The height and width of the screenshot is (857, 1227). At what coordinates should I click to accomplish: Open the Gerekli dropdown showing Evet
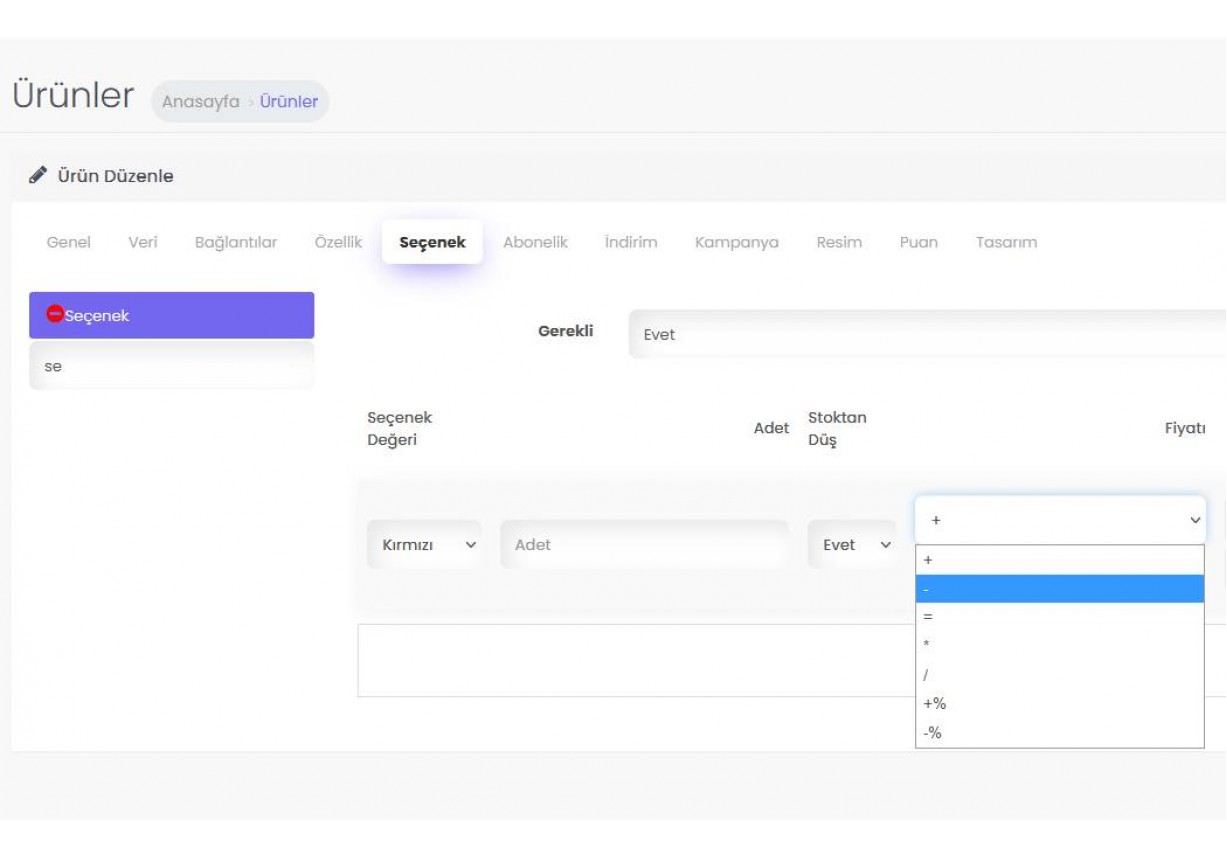(x=900, y=334)
